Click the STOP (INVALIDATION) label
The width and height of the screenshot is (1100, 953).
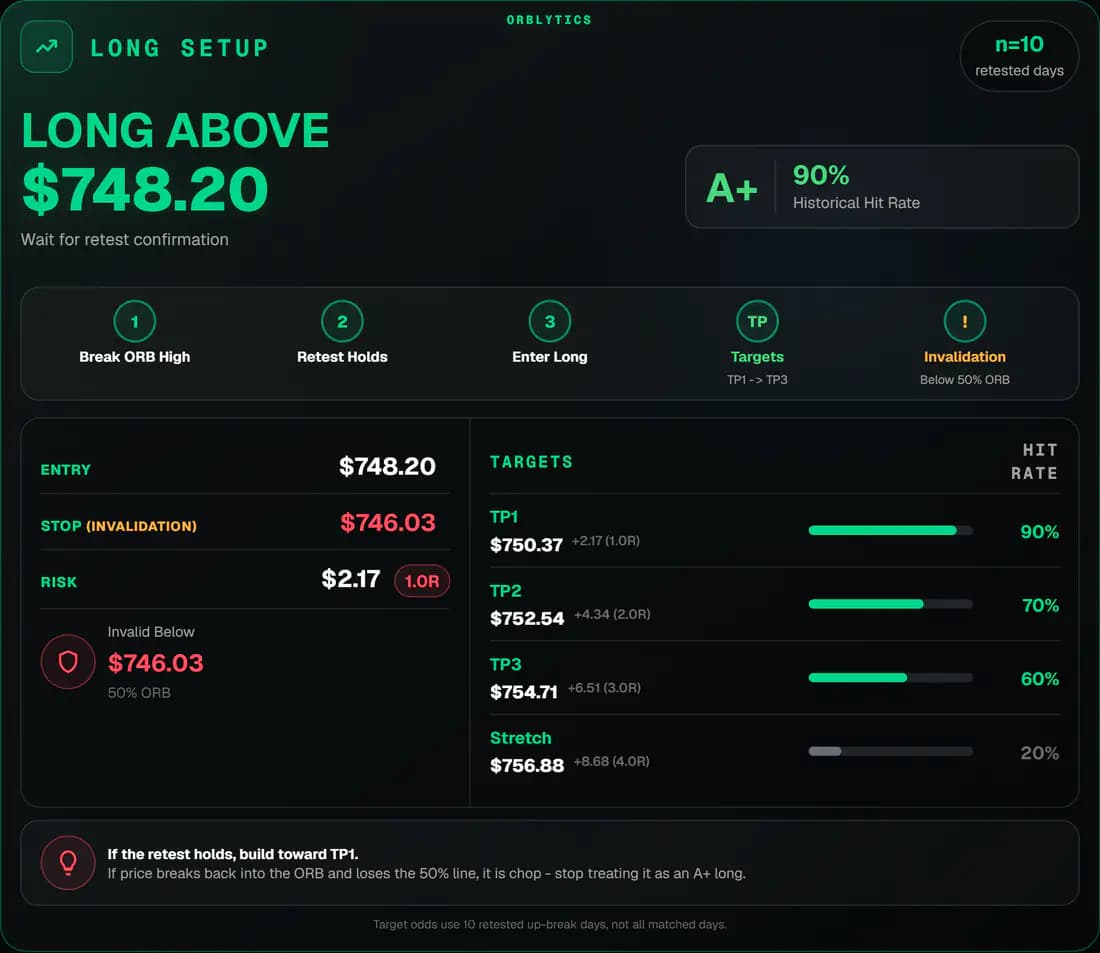coord(119,526)
